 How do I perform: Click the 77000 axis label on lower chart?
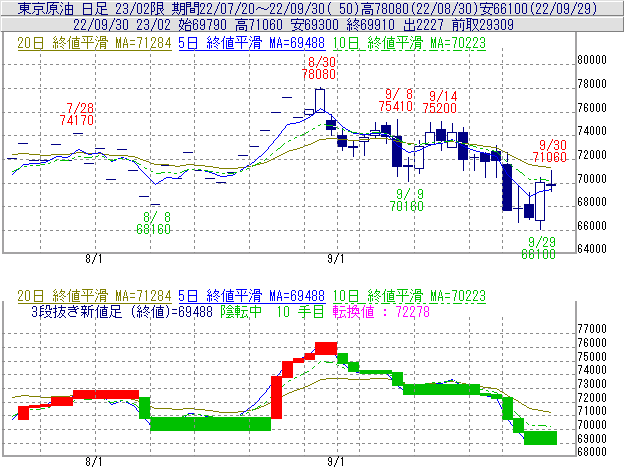(x=592, y=329)
